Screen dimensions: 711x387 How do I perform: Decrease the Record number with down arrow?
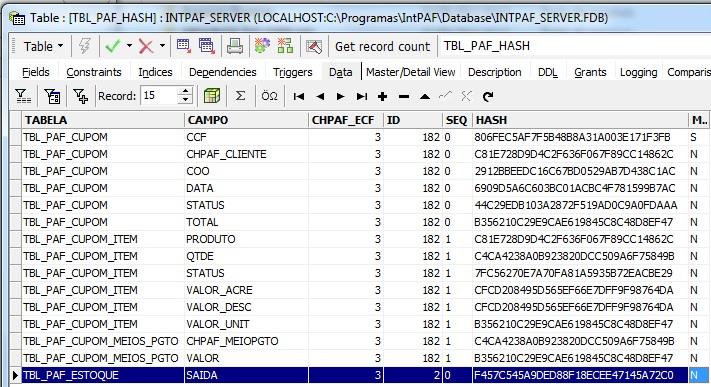185,100
